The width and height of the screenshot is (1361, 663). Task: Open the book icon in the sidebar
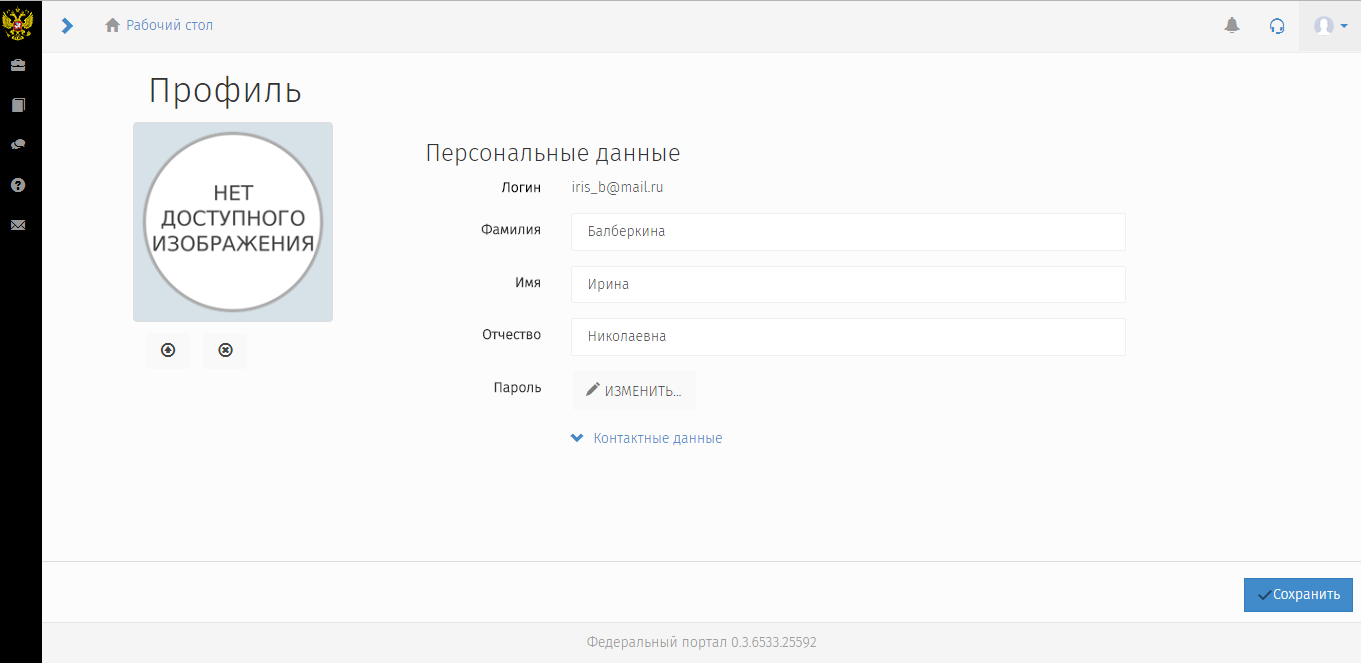18,105
